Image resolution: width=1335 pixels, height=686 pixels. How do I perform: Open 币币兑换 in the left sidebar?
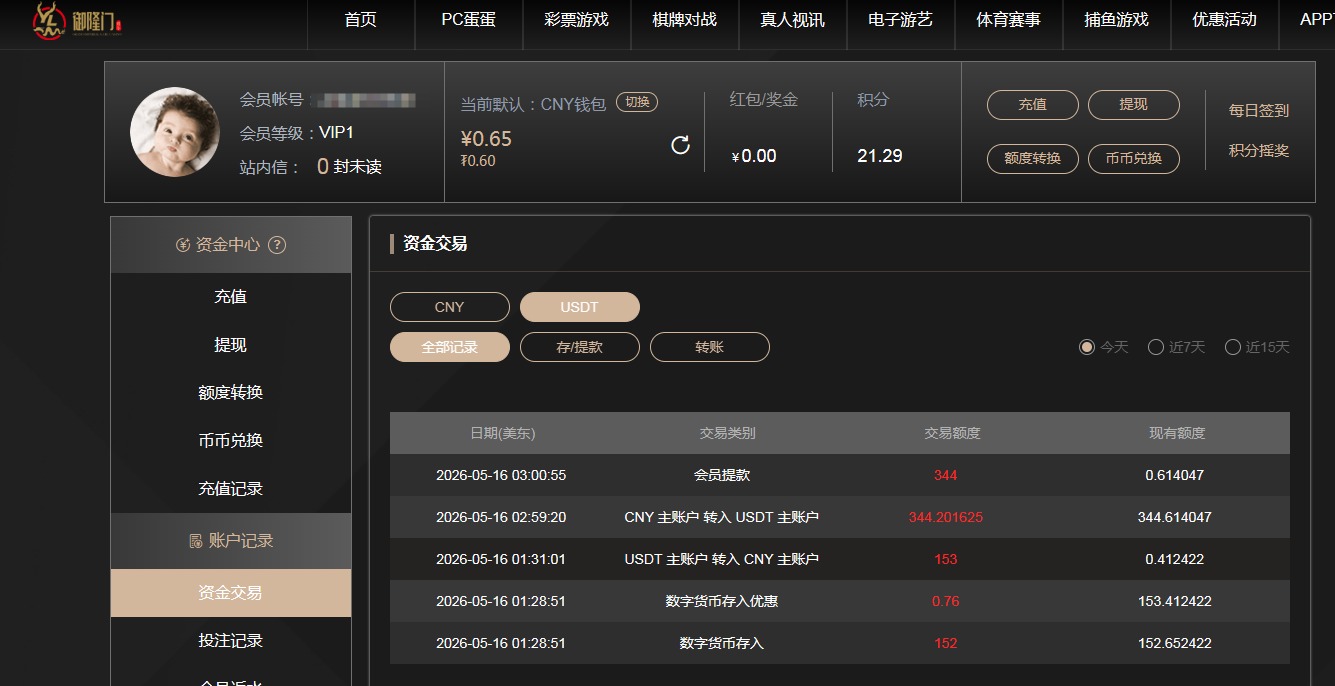click(231, 441)
